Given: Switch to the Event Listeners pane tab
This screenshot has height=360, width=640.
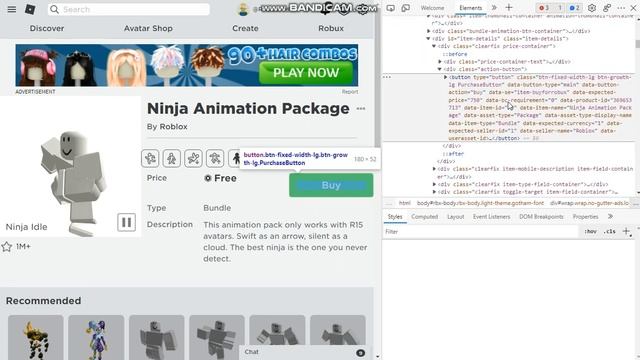Looking at the screenshot, I should point(491,217).
